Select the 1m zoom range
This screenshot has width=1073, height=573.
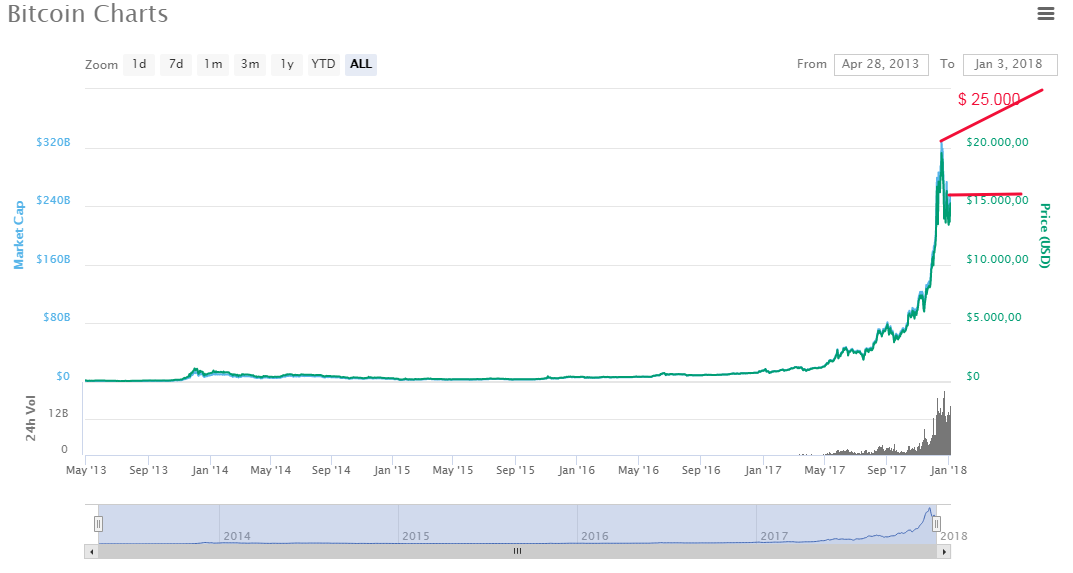[x=213, y=64]
